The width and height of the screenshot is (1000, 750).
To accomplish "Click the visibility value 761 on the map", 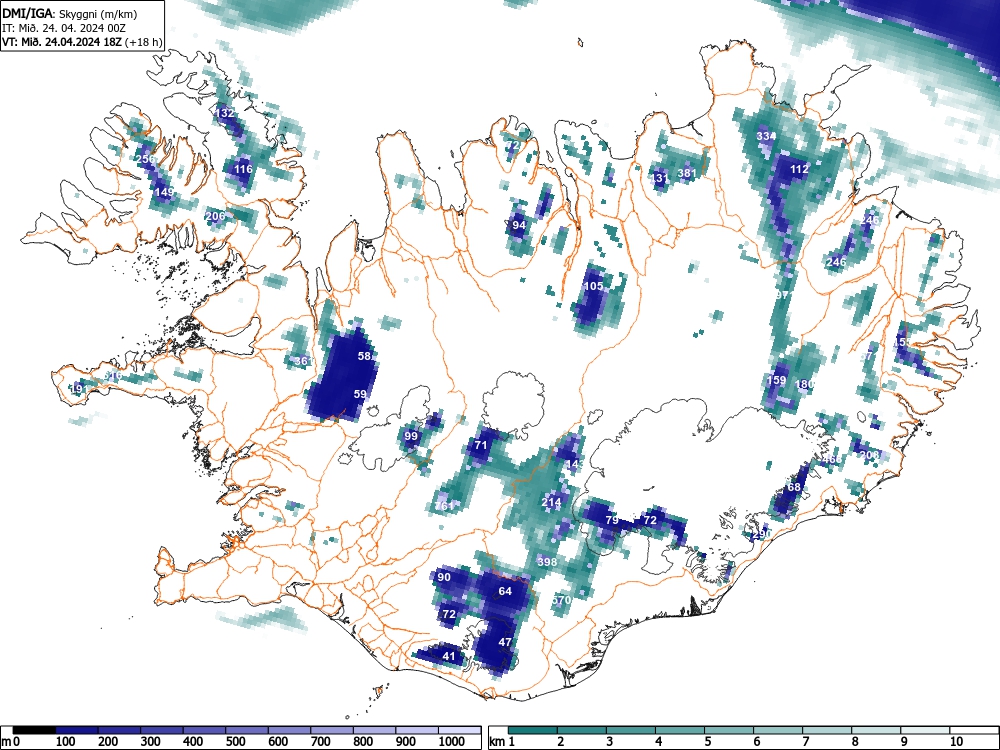I will [444, 506].
